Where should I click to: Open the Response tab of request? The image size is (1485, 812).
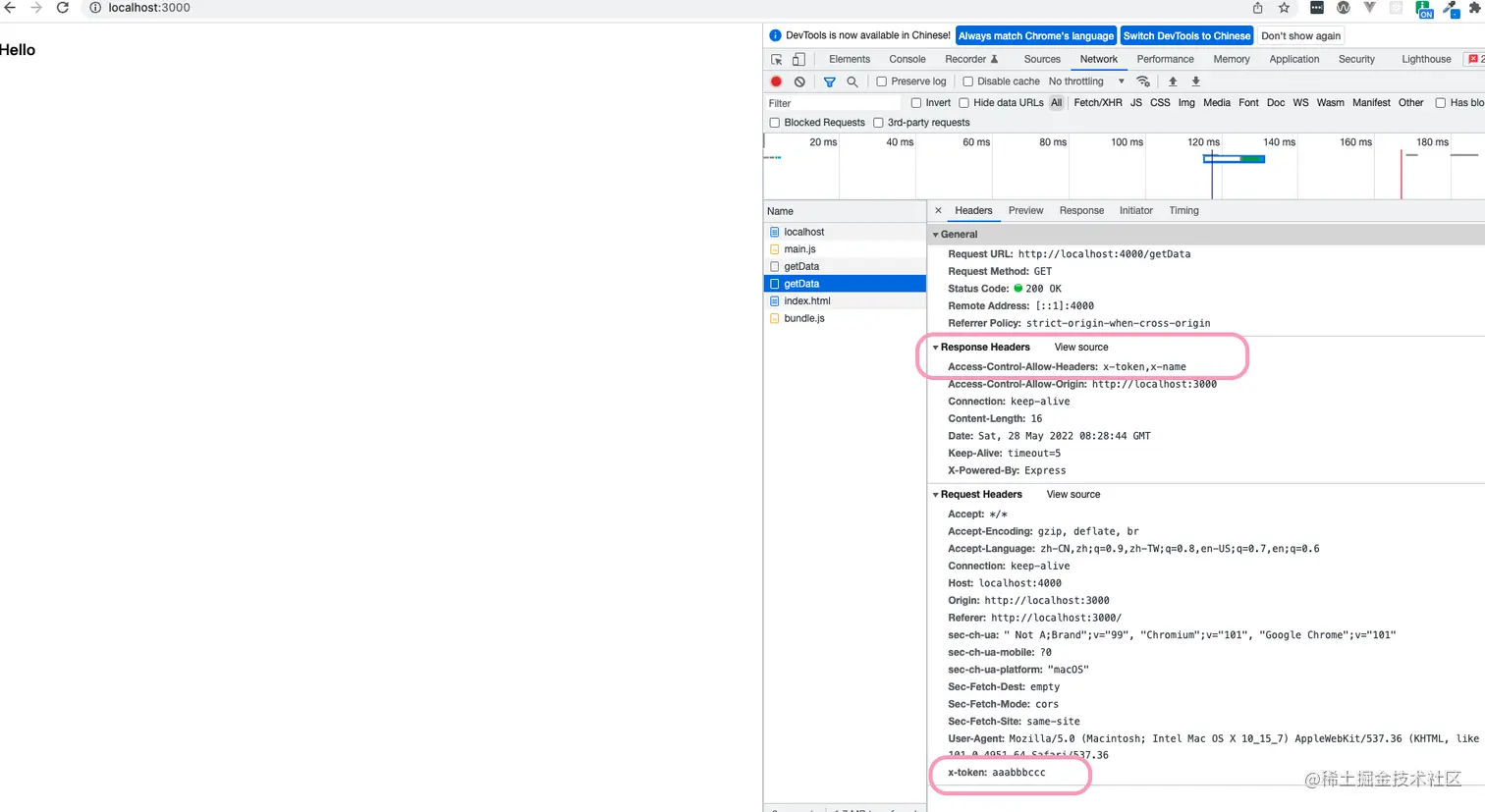click(1081, 210)
